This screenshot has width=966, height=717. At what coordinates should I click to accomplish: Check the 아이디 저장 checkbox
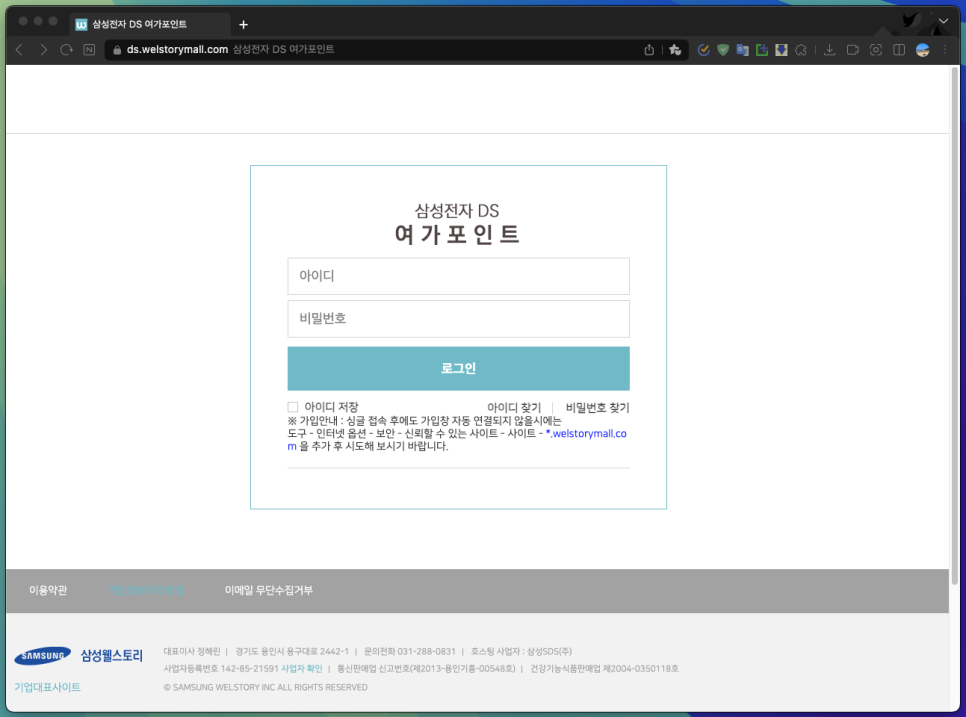tap(293, 407)
